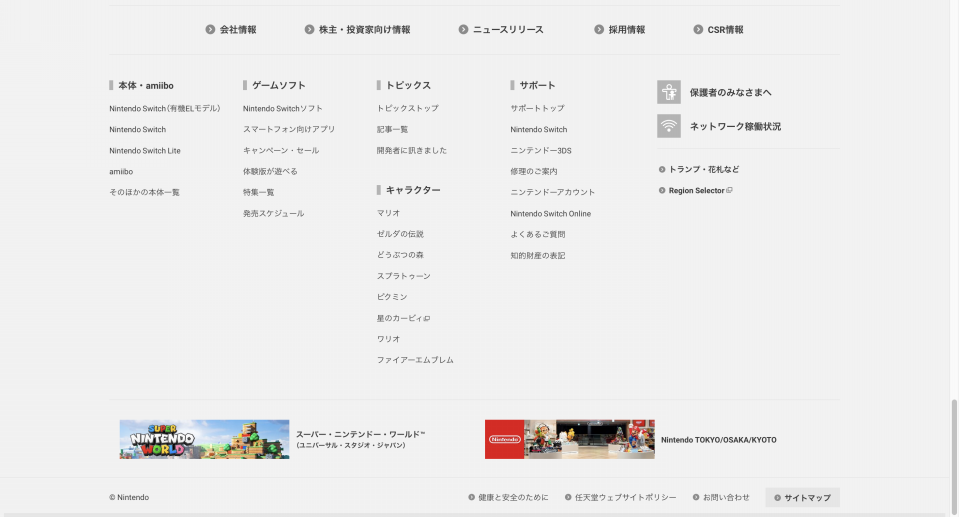
Task: Click the arrow icon beside トランプ・花札など
Action: click(x=662, y=169)
